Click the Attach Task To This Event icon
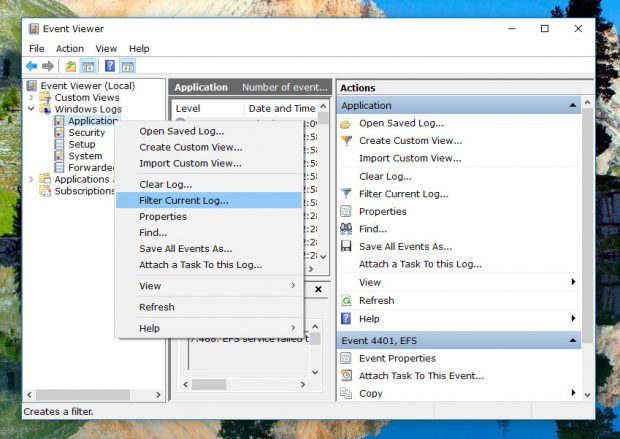The image size is (620, 439). pos(346,375)
